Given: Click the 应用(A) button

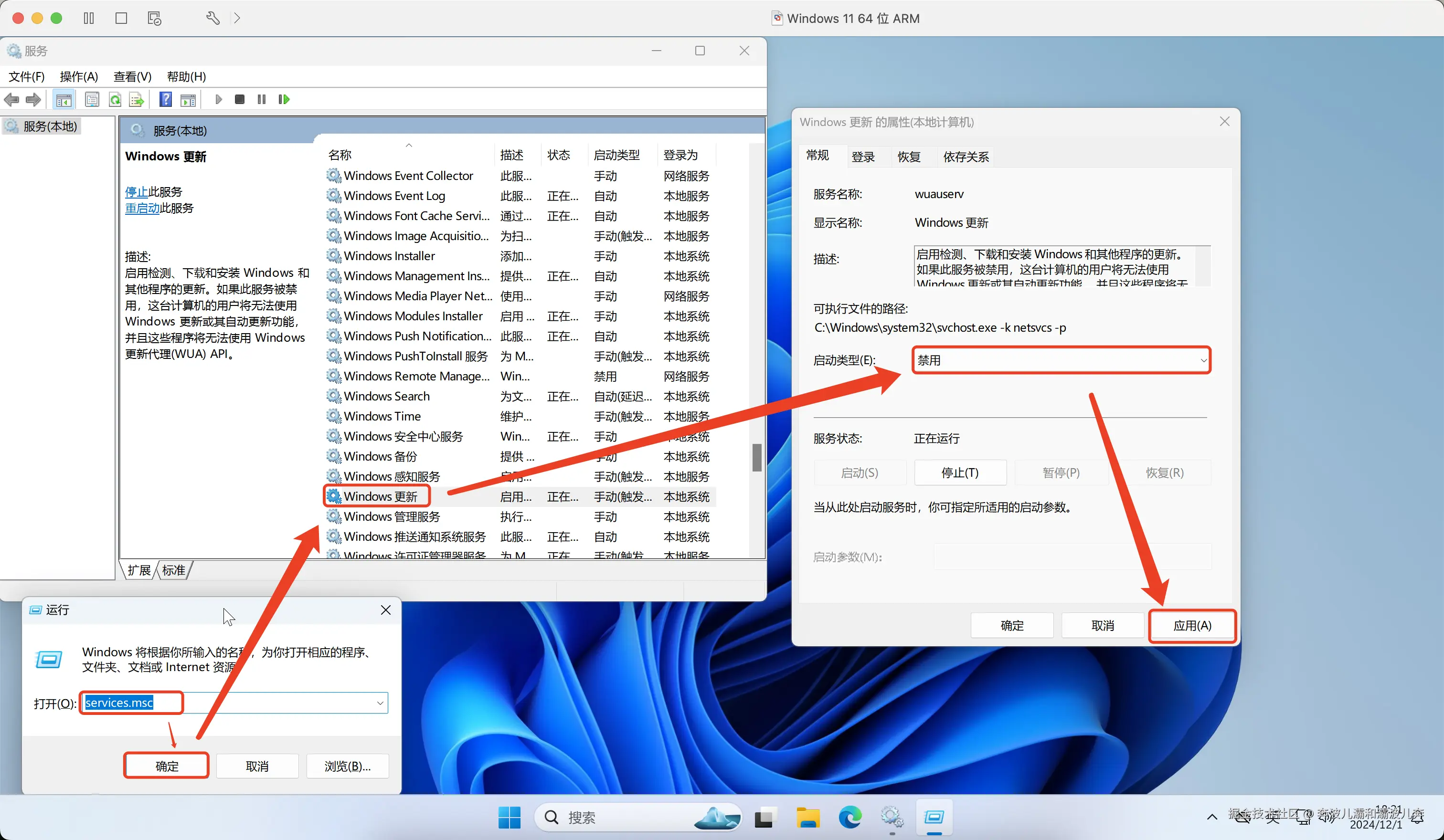Looking at the screenshot, I should click(1192, 625).
